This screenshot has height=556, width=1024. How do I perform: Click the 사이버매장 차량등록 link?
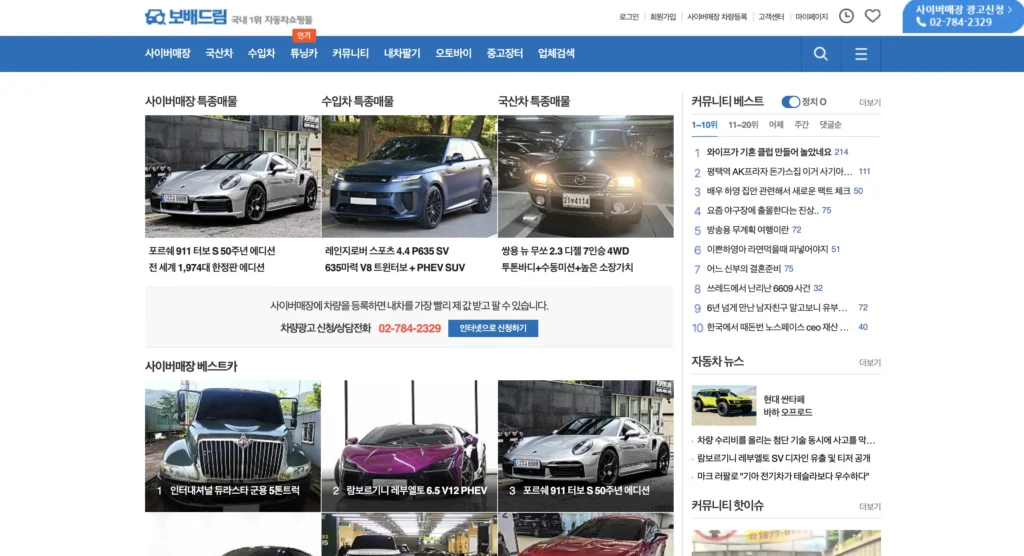point(716,17)
